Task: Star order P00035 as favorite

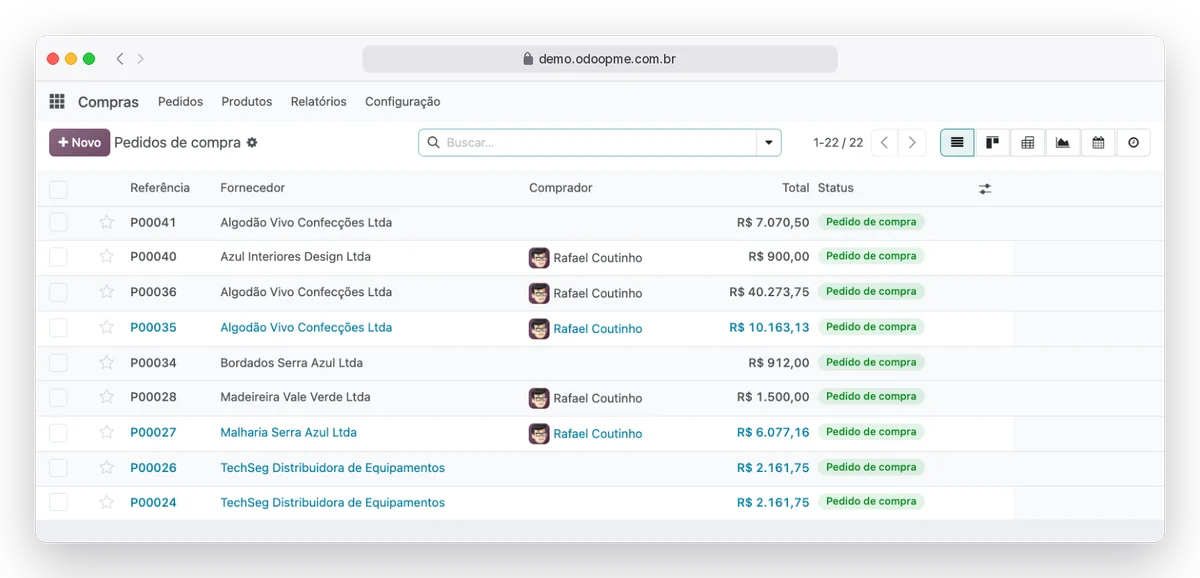Action: [106, 327]
